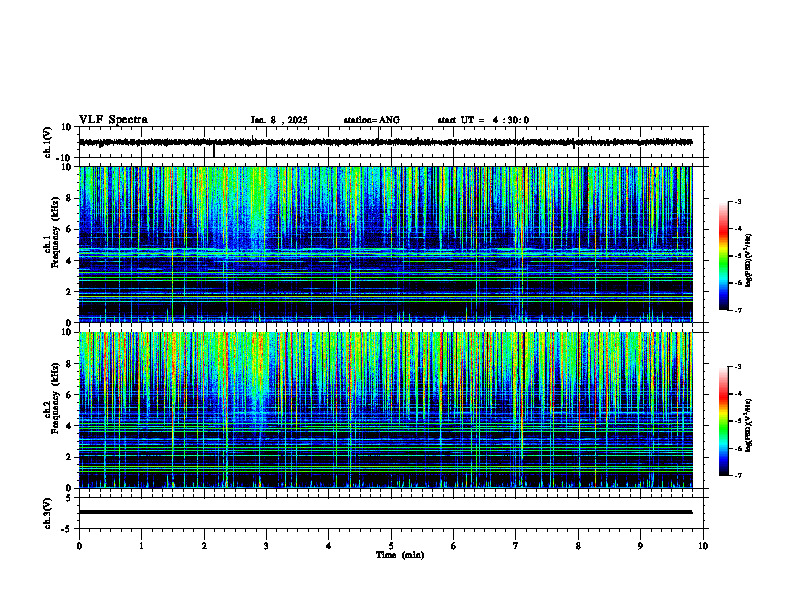Click the ch.2 spectrogram color scale bar
Viewport: 792px width, 612px height.
point(724,421)
